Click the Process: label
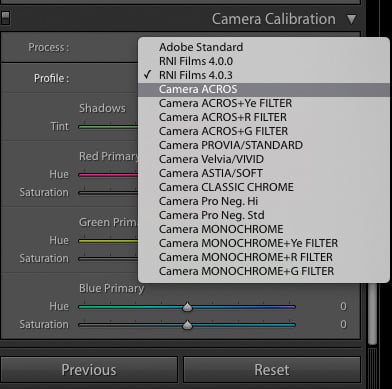 click(x=49, y=47)
